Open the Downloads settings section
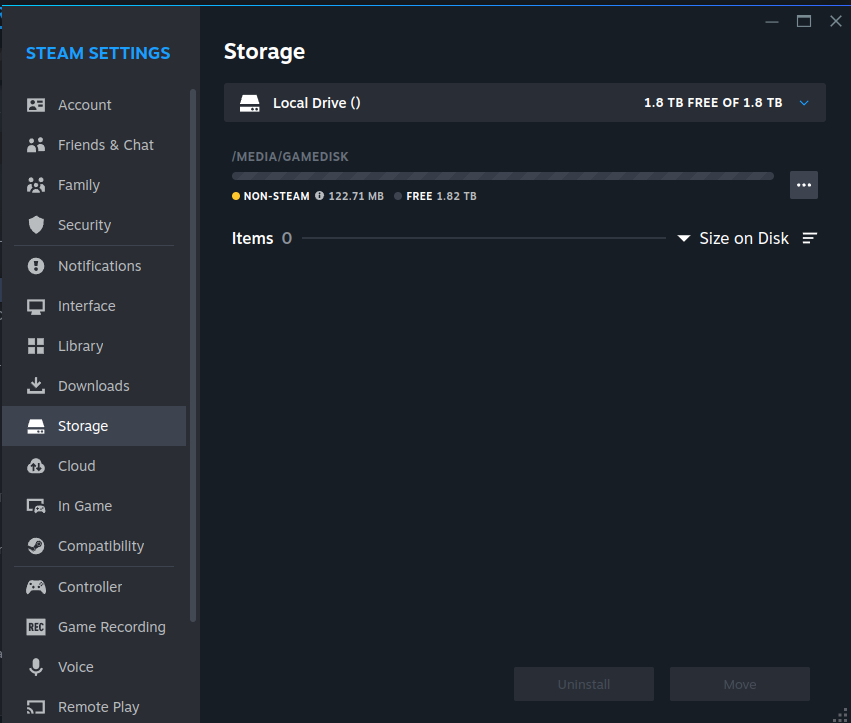The width and height of the screenshot is (851, 723). tap(94, 386)
